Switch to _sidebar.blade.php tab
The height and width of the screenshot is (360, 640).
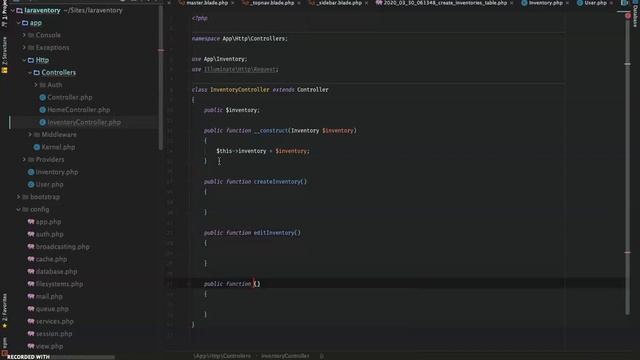[x=339, y=3]
